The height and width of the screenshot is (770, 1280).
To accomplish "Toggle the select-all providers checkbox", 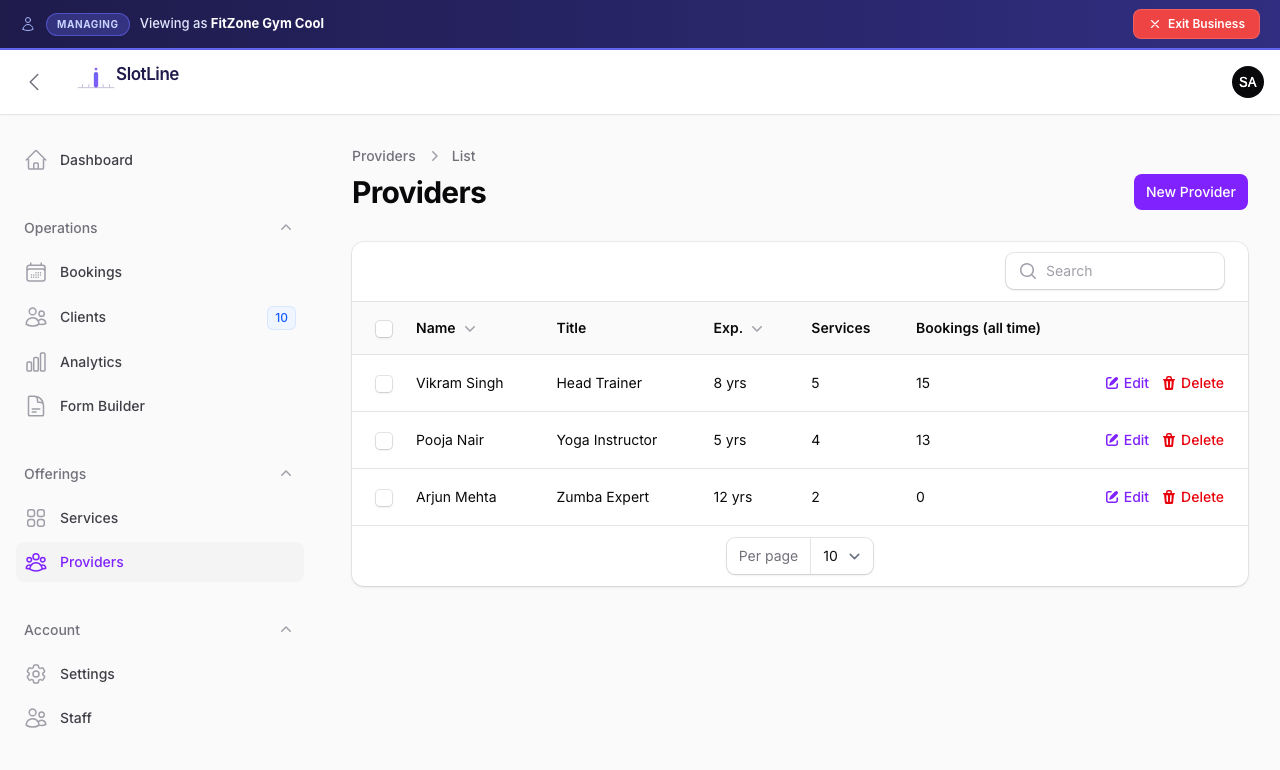I will pyautogui.click(x=384, y=329).
